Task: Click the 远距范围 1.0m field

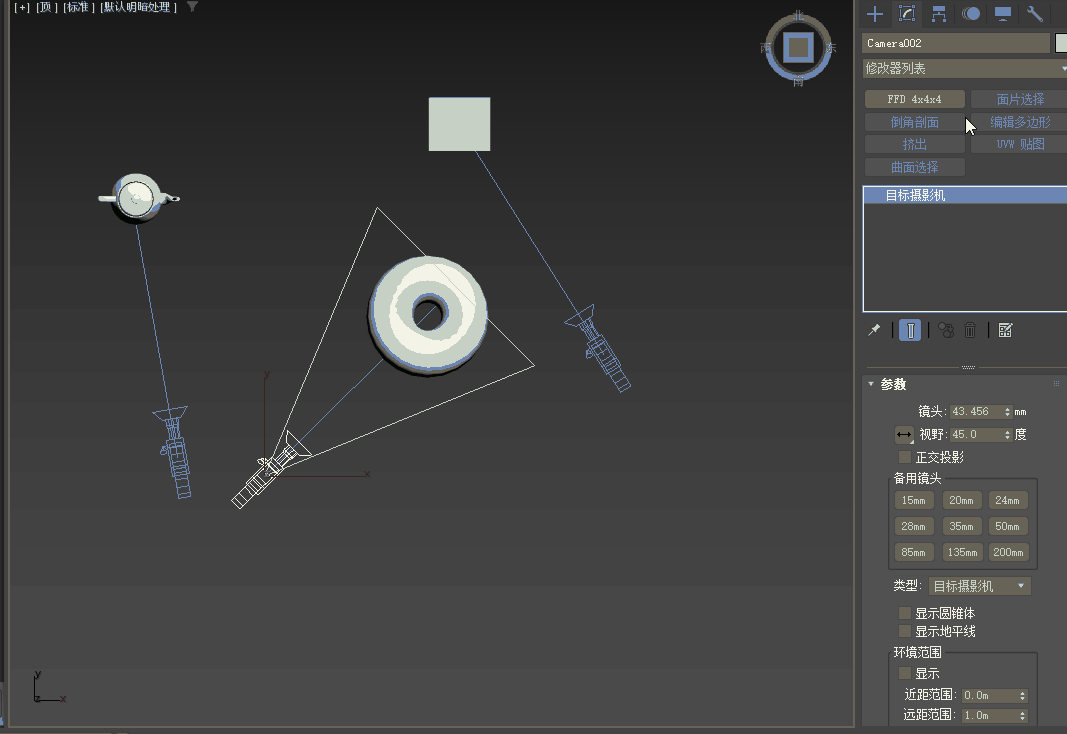Action: 990,716
